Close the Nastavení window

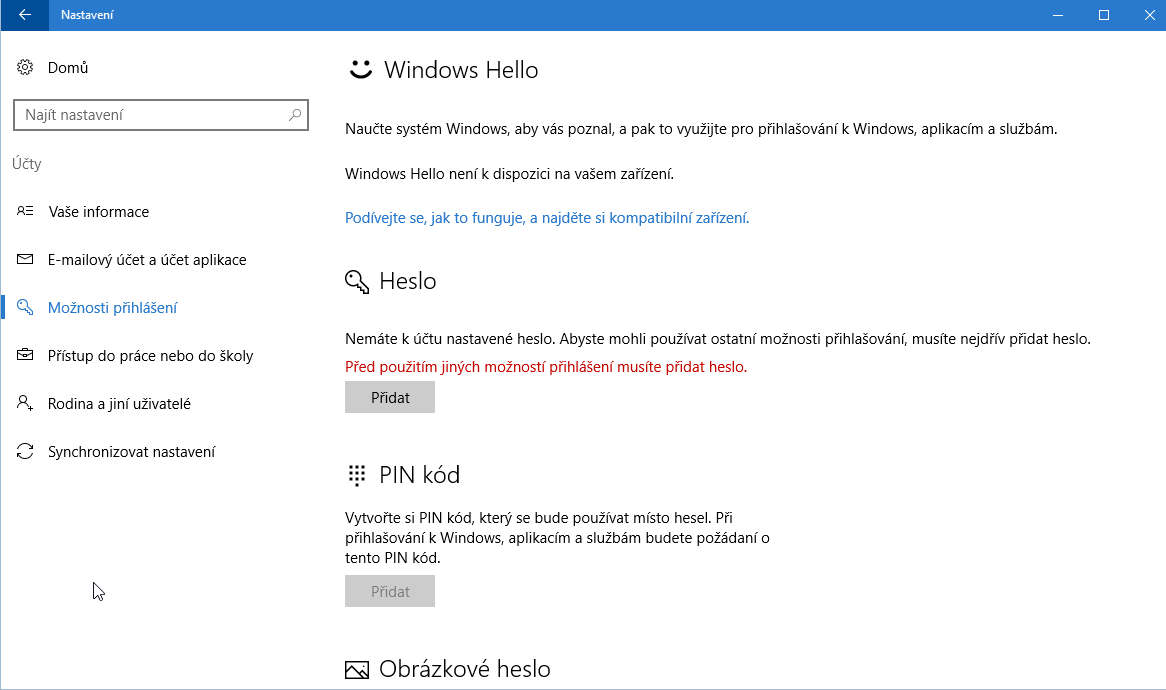pyautogui.click(x=1149, y=15)
